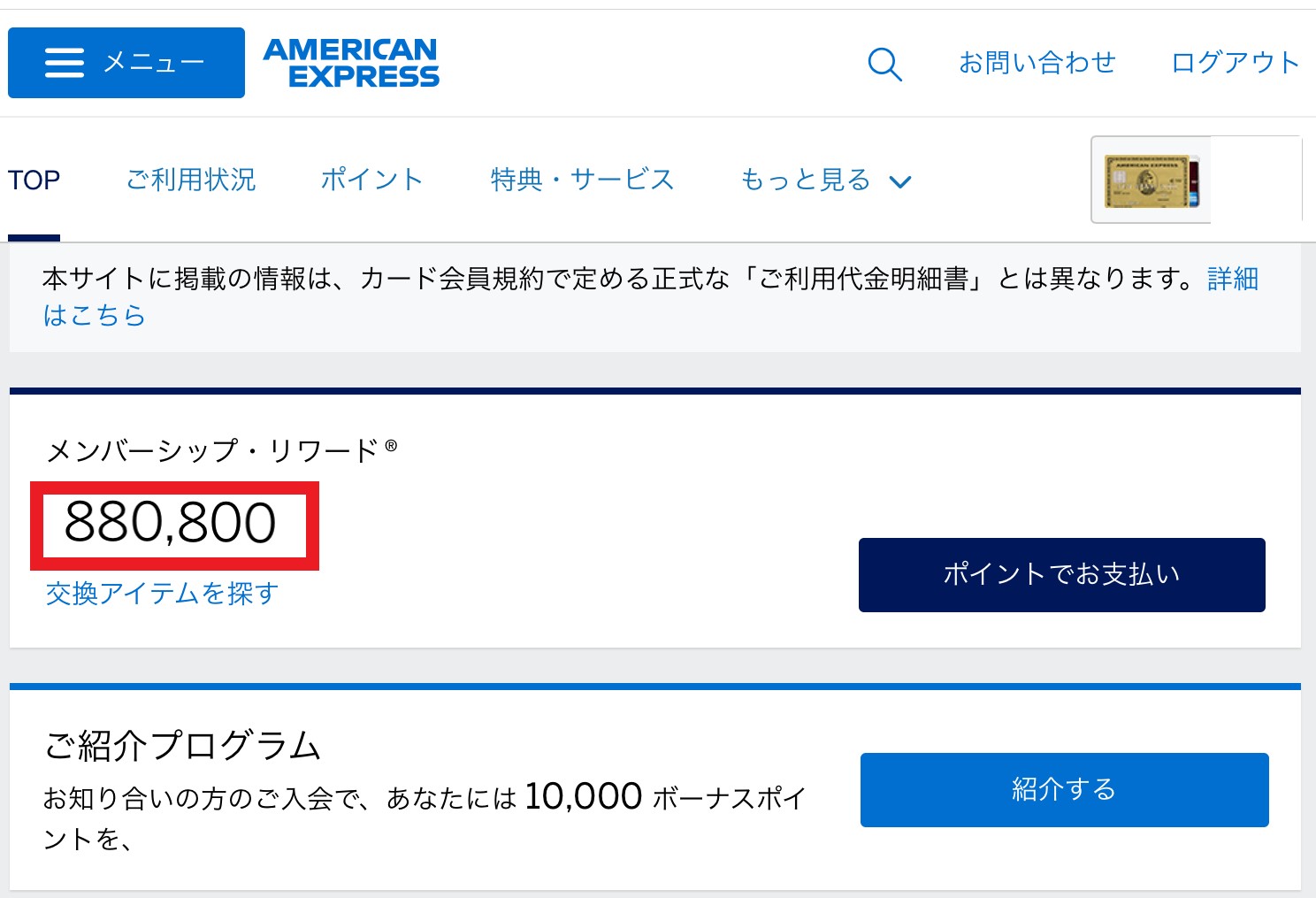The width and height of the screenshot is (1316, 898).
Task: Click the ポイントでお支払い button
Action: click(x=1061, y=575)
